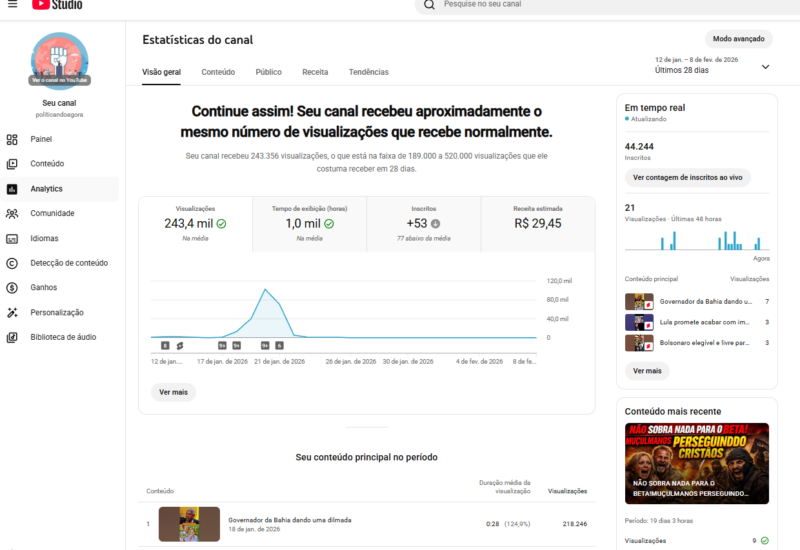Viewport: 800px width, 550px height.
Task: Click green checkmark in Conteúdo mais recente card
Action: point(764,540)
